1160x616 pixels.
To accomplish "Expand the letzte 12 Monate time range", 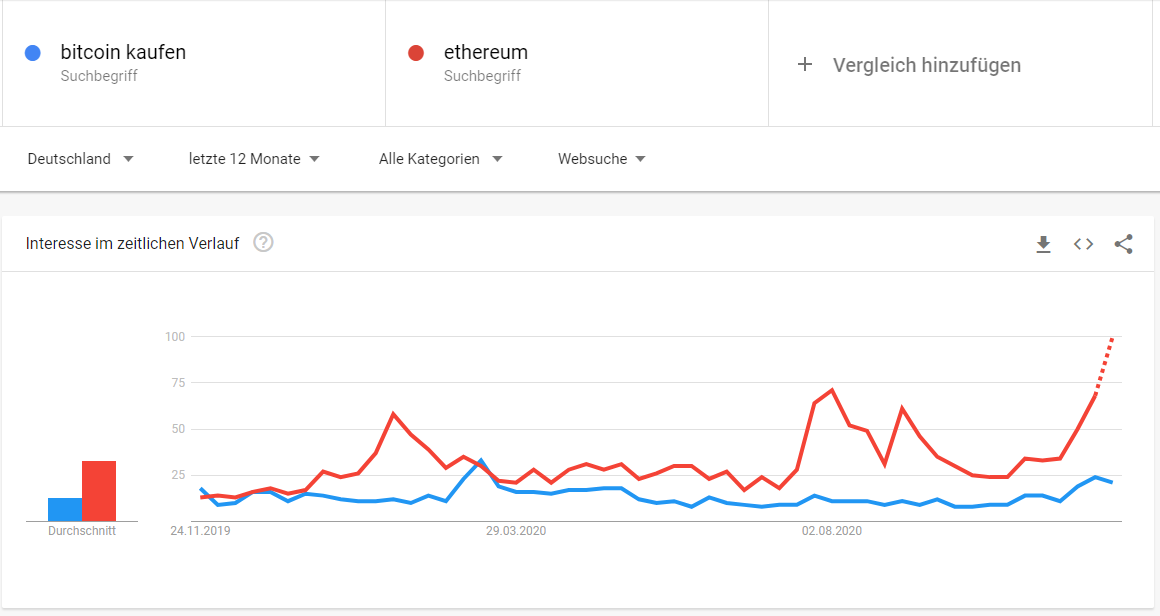I will [254, 159].
